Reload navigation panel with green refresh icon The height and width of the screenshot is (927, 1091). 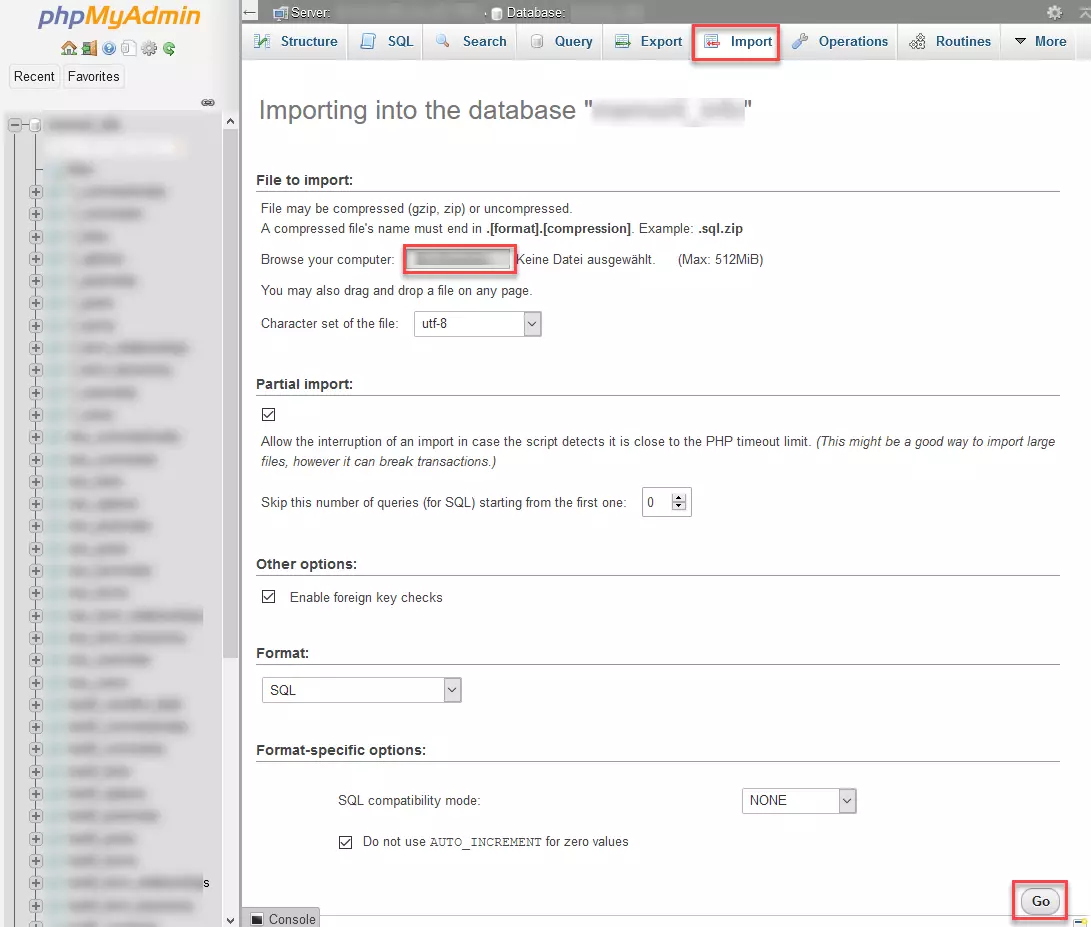(x=169, y=48)
